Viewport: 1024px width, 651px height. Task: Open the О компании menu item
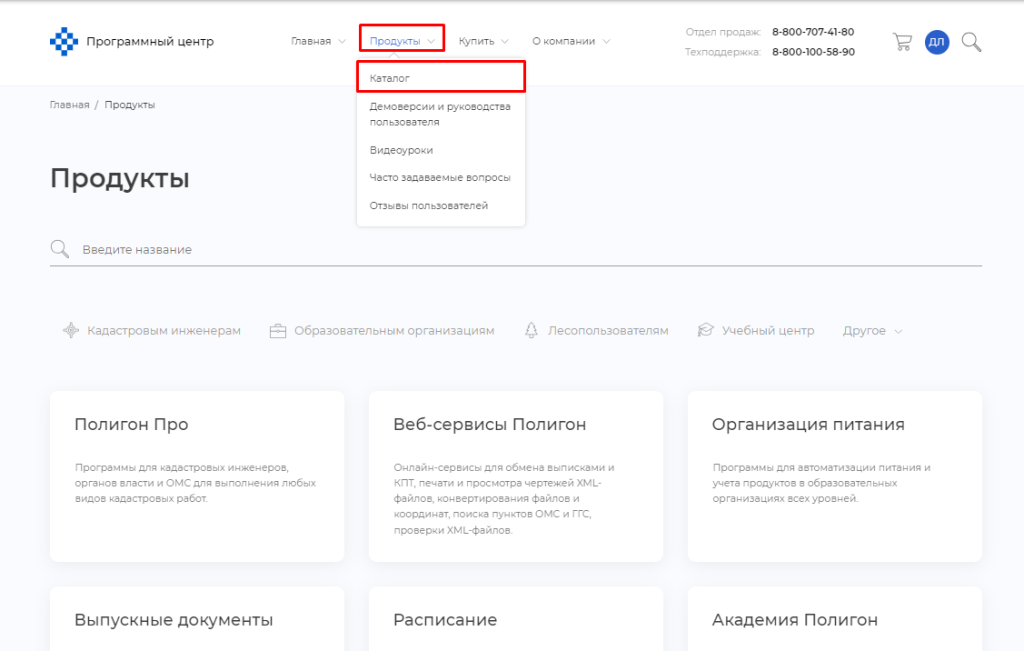(563, 41)
